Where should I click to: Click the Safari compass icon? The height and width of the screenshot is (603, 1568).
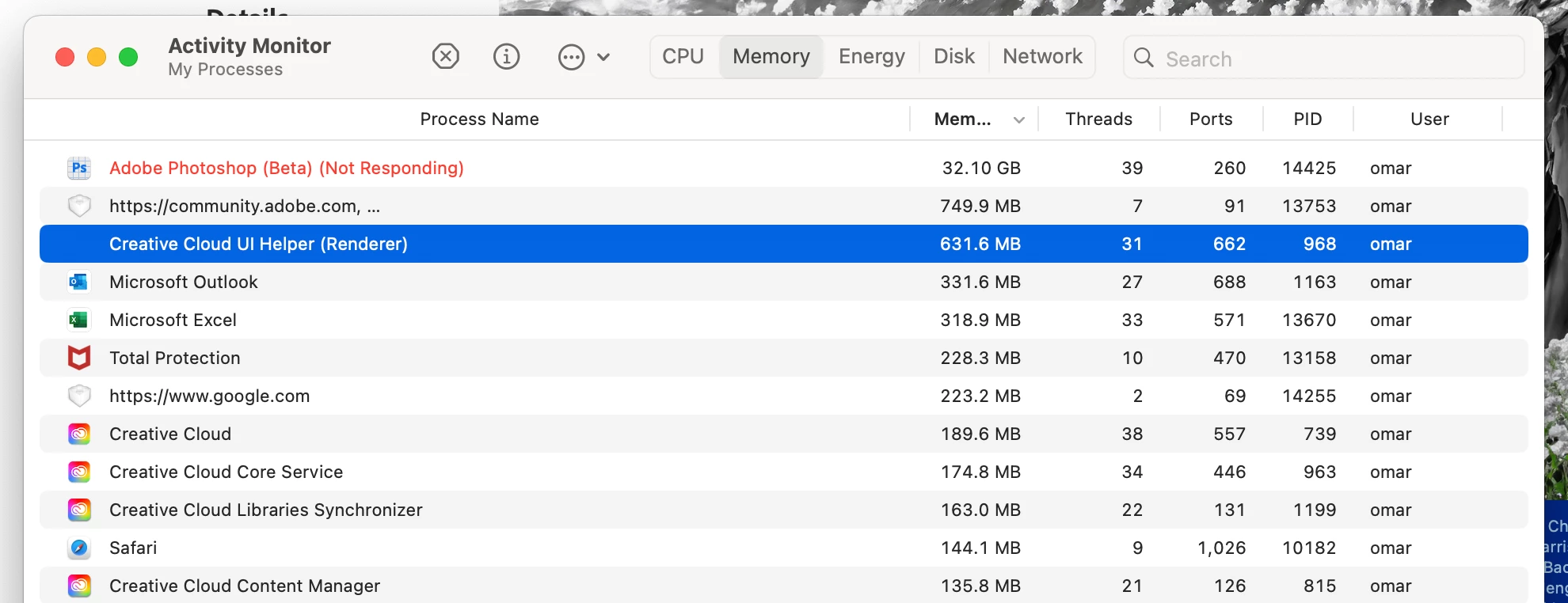[79, 548]
